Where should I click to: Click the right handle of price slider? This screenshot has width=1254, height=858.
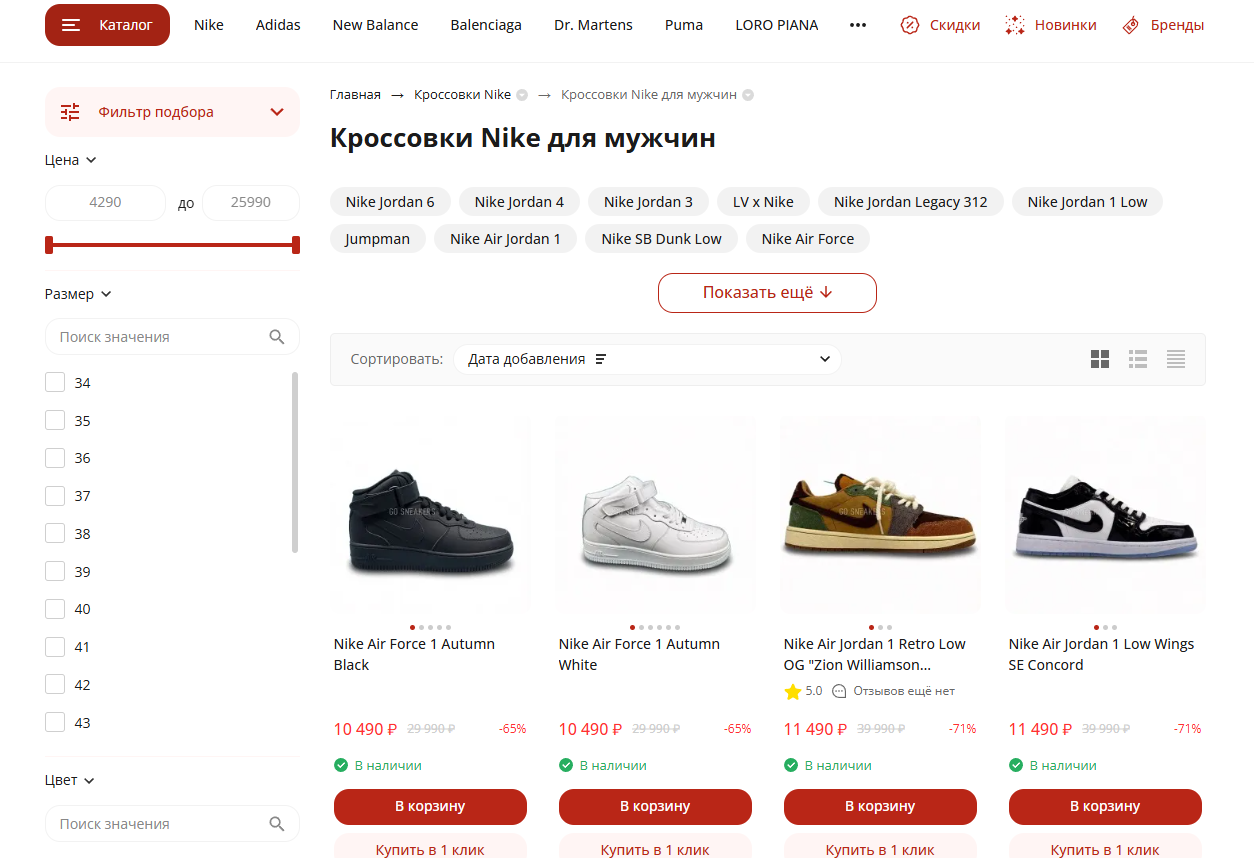[296, 245]
